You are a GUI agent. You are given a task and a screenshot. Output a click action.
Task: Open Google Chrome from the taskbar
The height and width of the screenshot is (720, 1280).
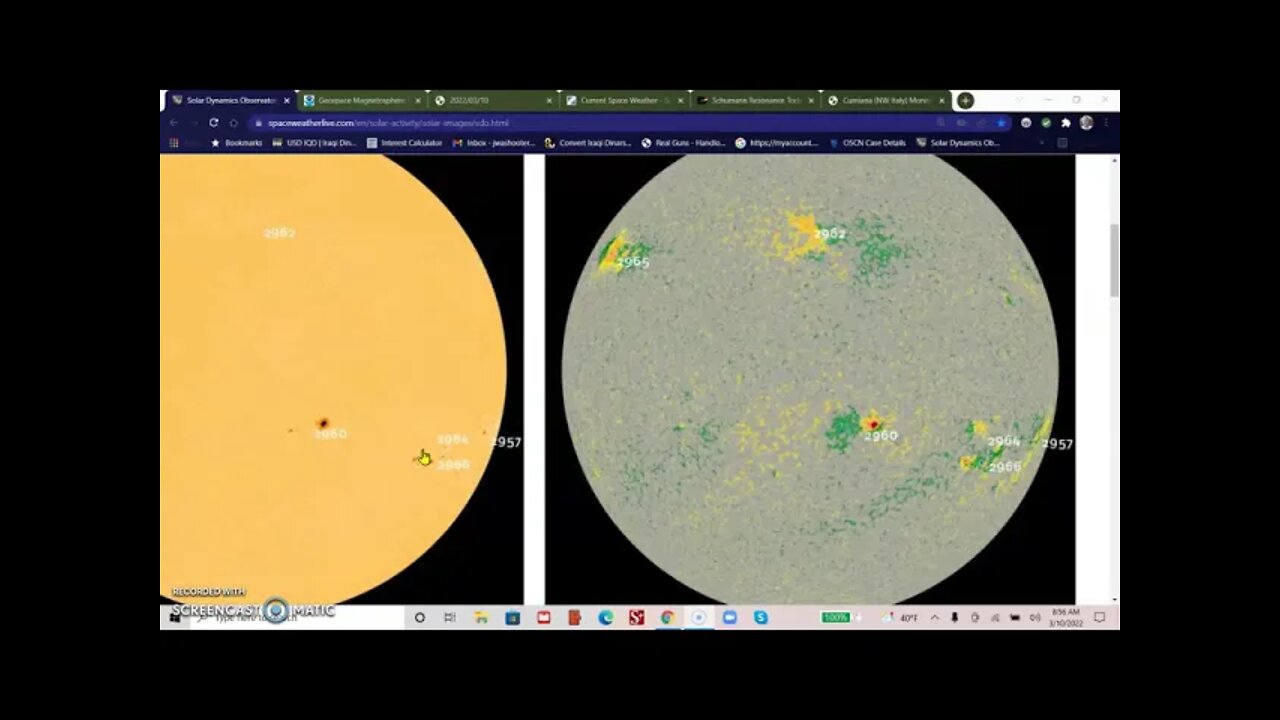(x=667, y=618)
